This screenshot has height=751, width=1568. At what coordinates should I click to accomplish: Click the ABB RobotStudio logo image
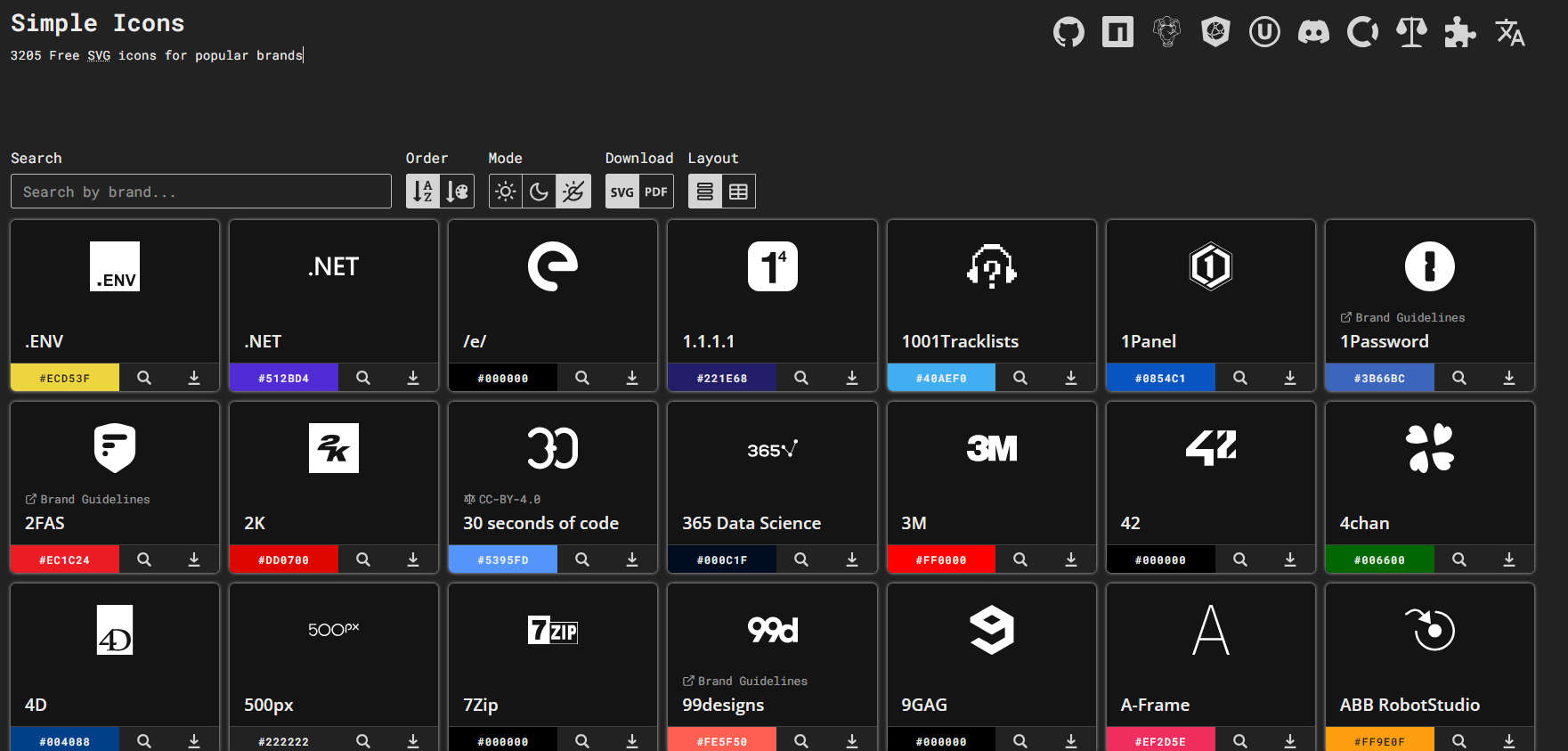click(x=1430, y=630)
